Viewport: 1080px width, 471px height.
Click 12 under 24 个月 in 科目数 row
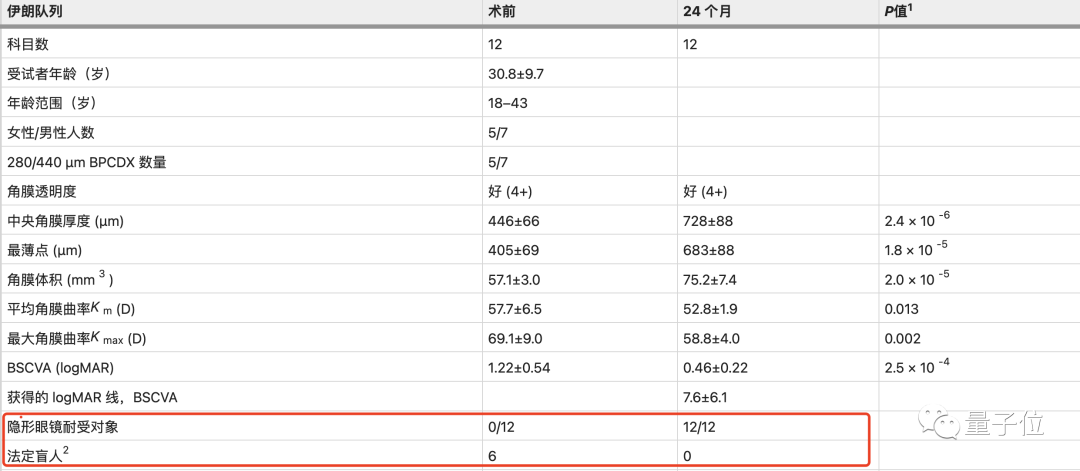click(690, 45)
